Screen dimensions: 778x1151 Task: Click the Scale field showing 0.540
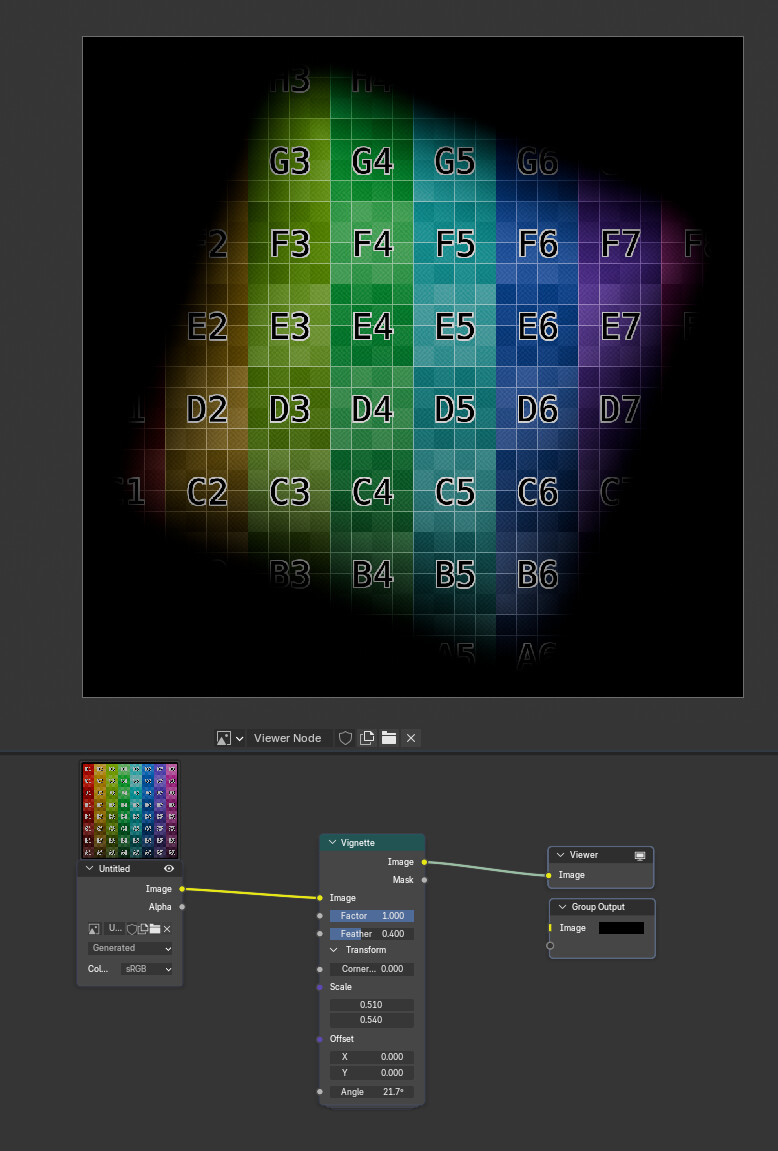371,1020
